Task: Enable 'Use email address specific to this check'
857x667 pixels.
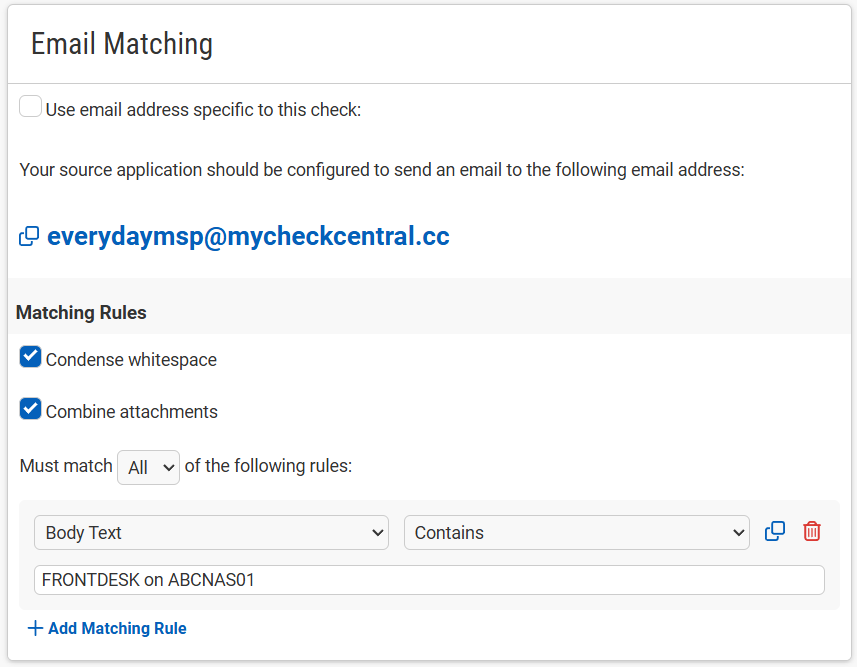Action: pos(30,106)
